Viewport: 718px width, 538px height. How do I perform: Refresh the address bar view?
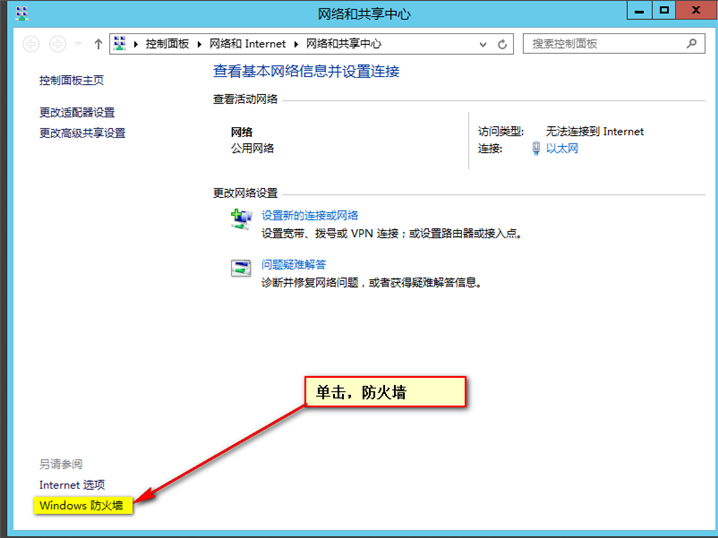502,44
